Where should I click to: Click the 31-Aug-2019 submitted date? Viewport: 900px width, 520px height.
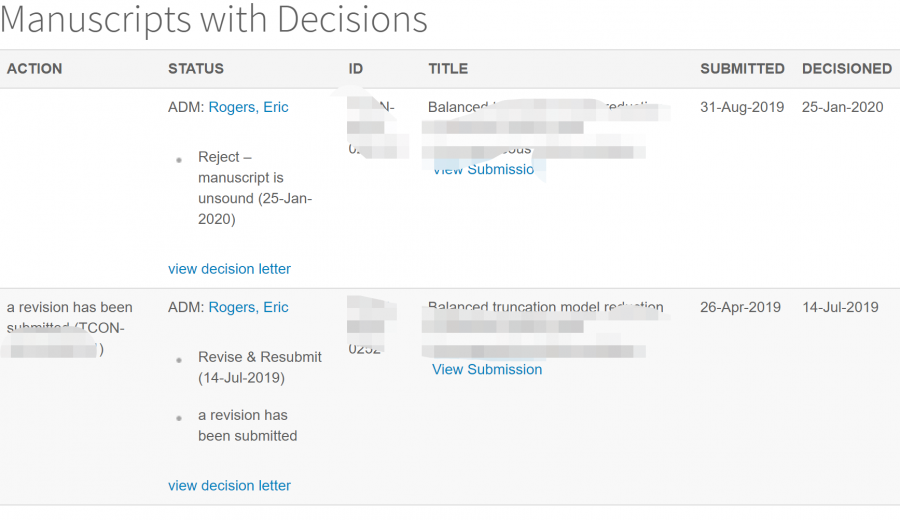tap(742, 107)
